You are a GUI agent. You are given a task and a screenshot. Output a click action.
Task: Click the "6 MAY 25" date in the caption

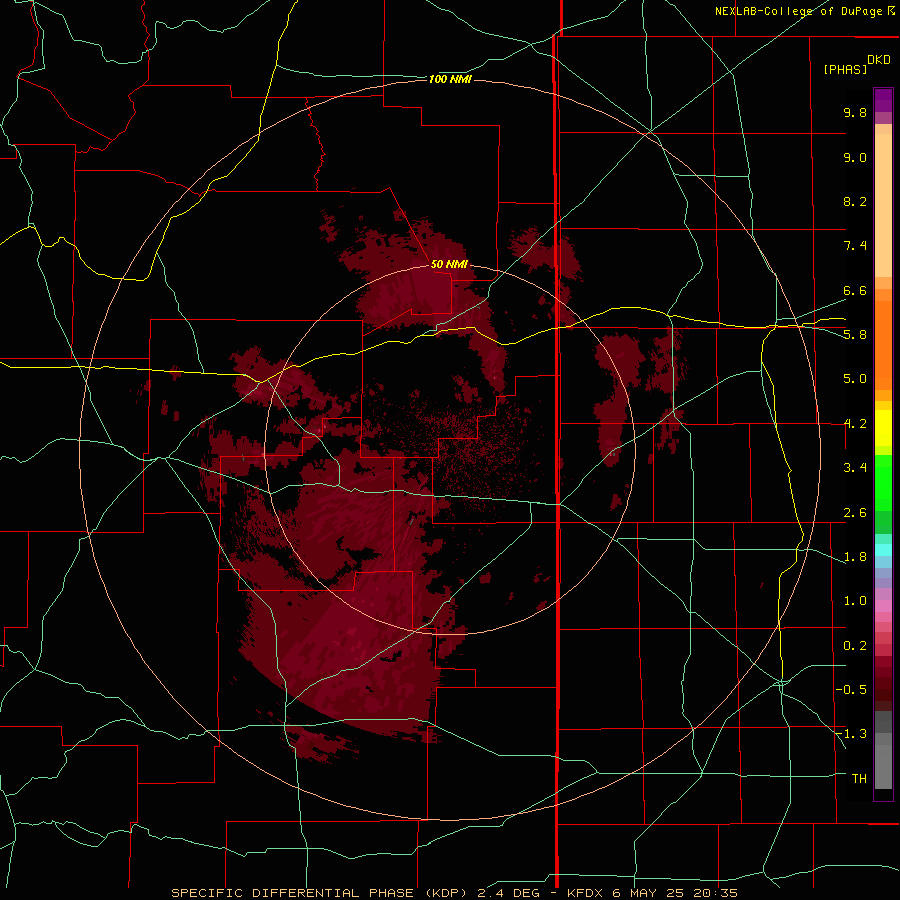click(x=649, y=893)
